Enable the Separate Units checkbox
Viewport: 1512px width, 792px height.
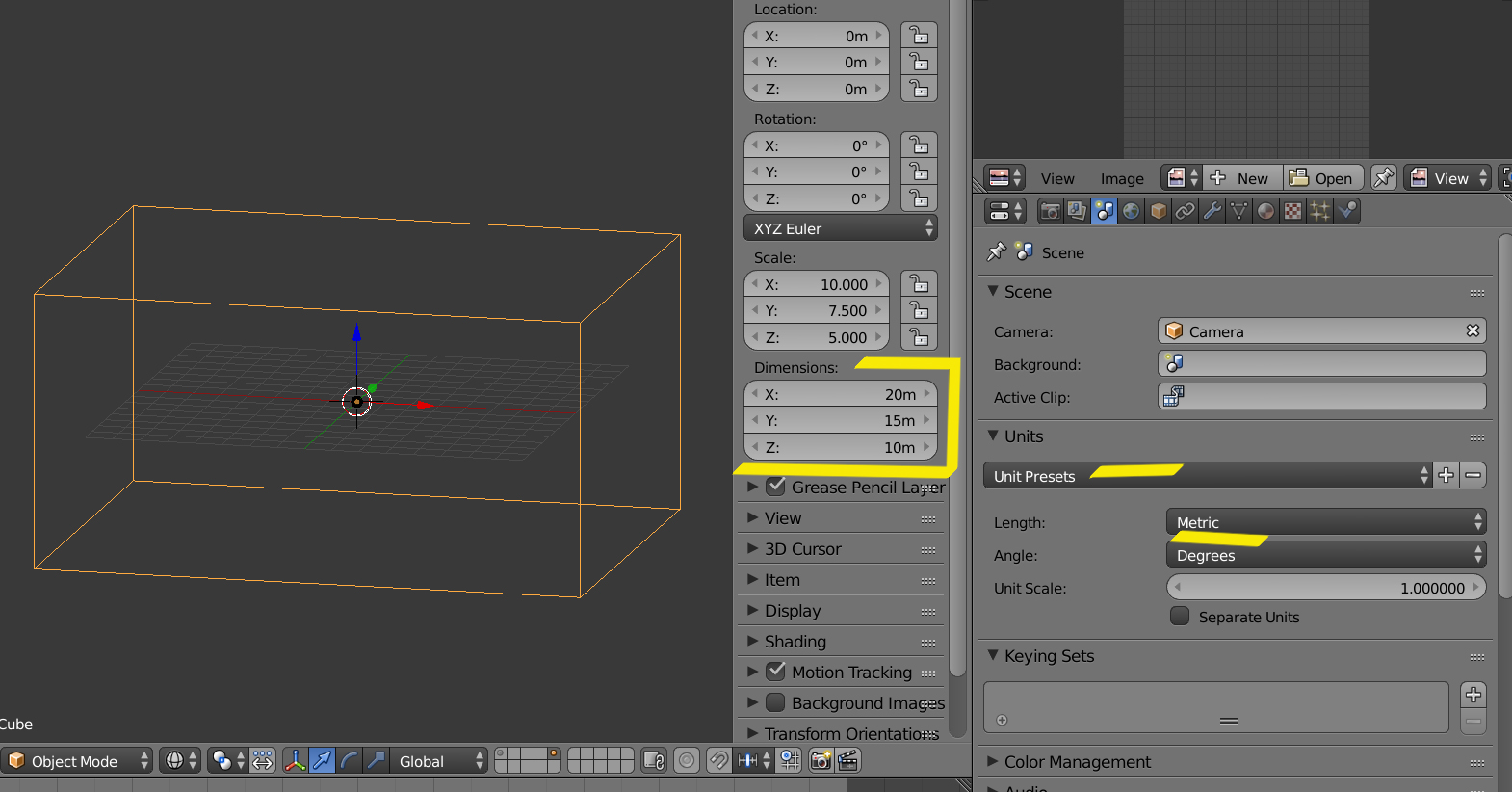(x=1180, y=616)
